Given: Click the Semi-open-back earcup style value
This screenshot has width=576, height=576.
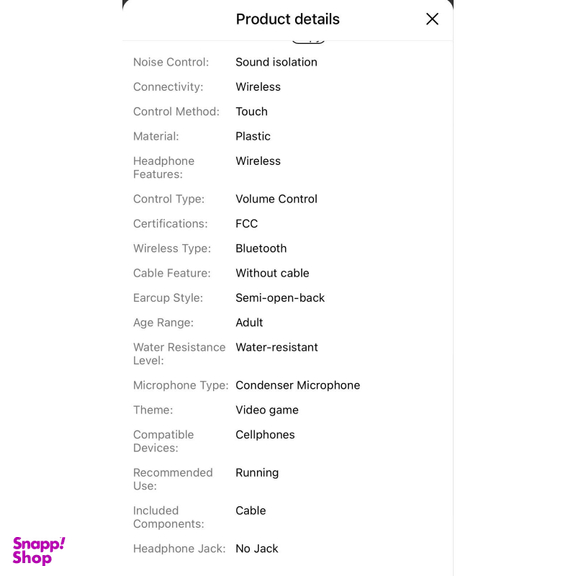Looking at the screenshot, I should pos(280,298).
